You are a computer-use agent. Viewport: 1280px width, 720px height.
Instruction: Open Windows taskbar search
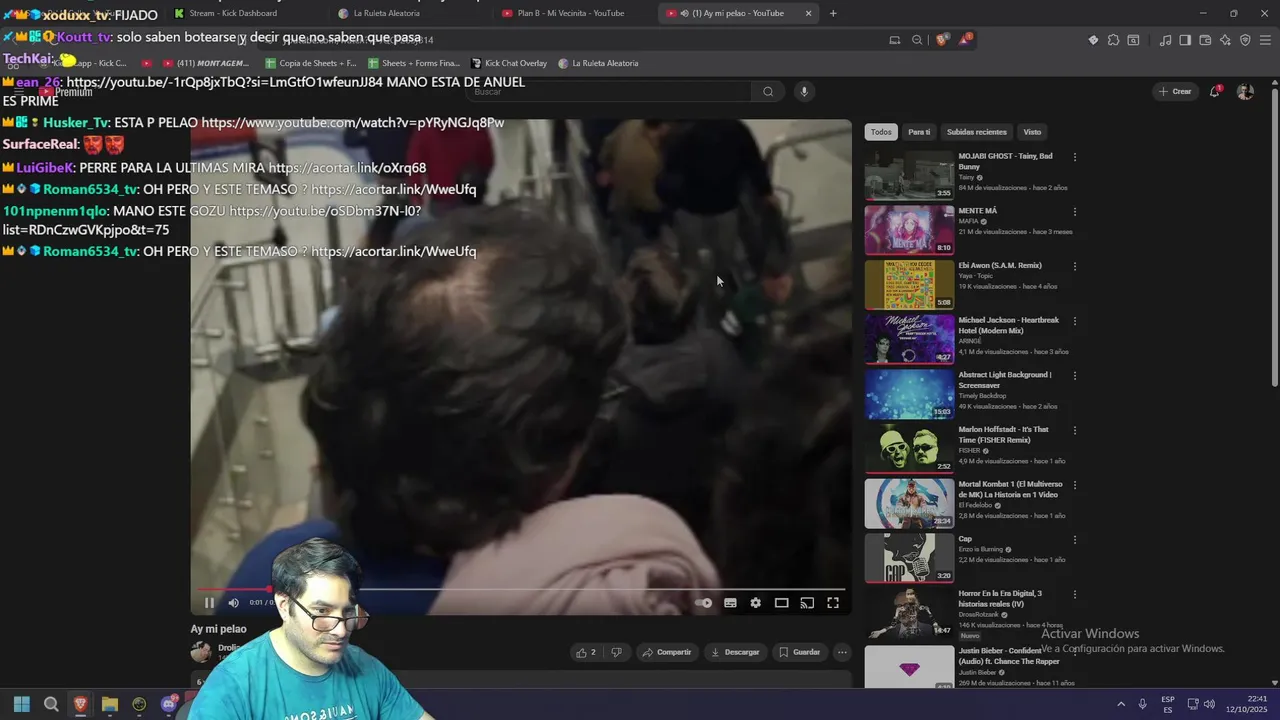coord(51,705)
